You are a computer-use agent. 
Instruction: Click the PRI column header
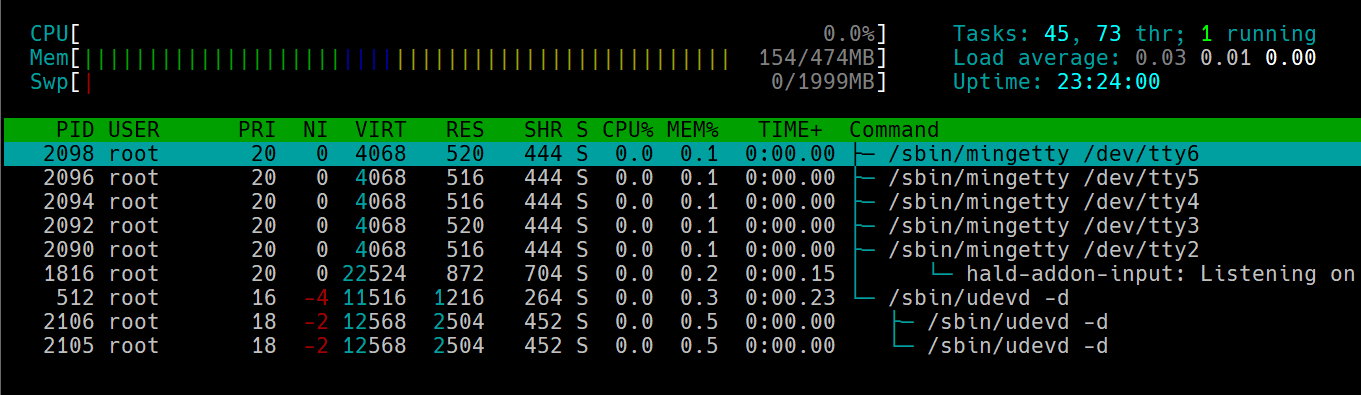pos(257,130)
